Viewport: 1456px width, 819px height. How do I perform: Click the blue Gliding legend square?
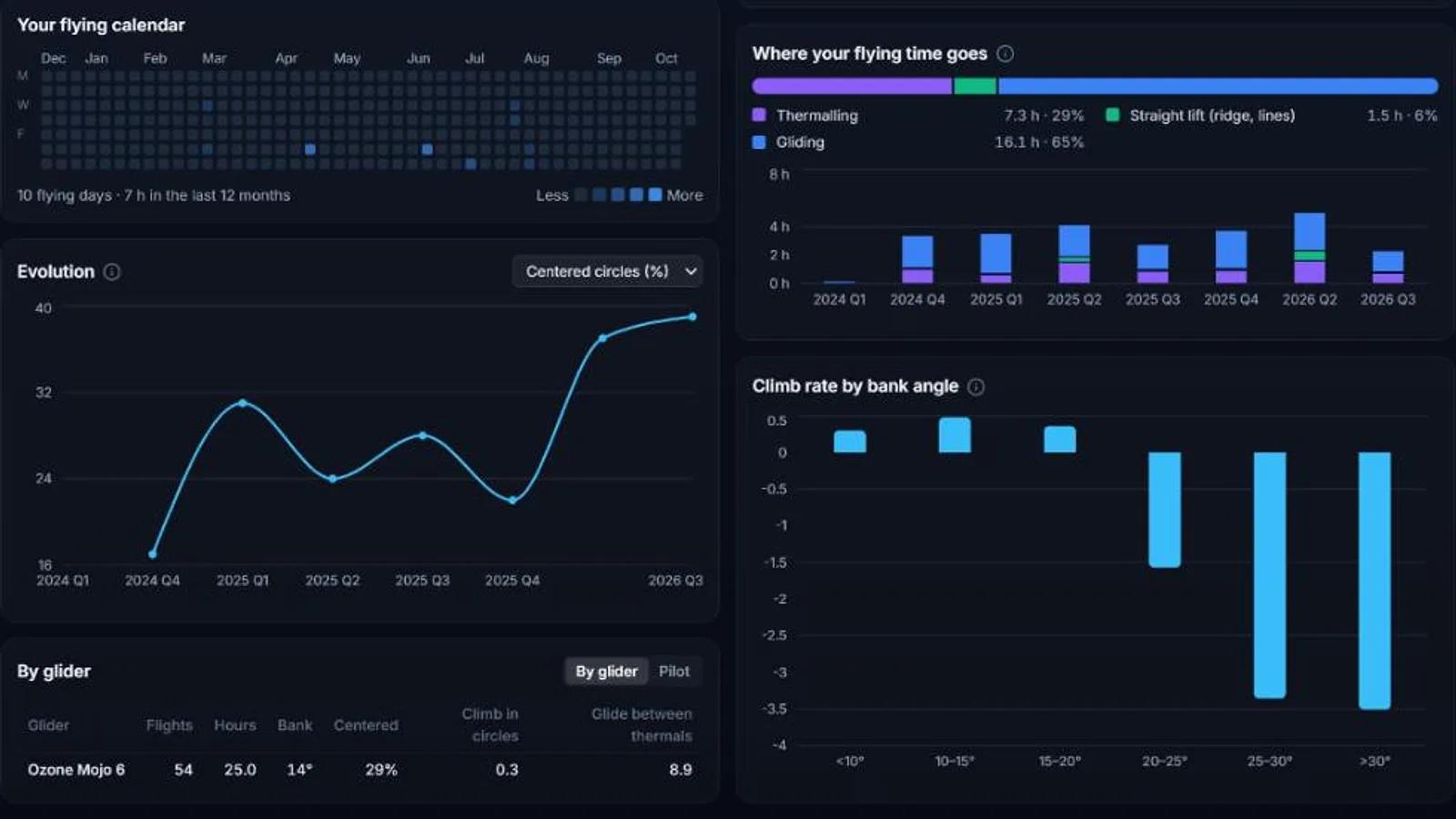(759, 142)
